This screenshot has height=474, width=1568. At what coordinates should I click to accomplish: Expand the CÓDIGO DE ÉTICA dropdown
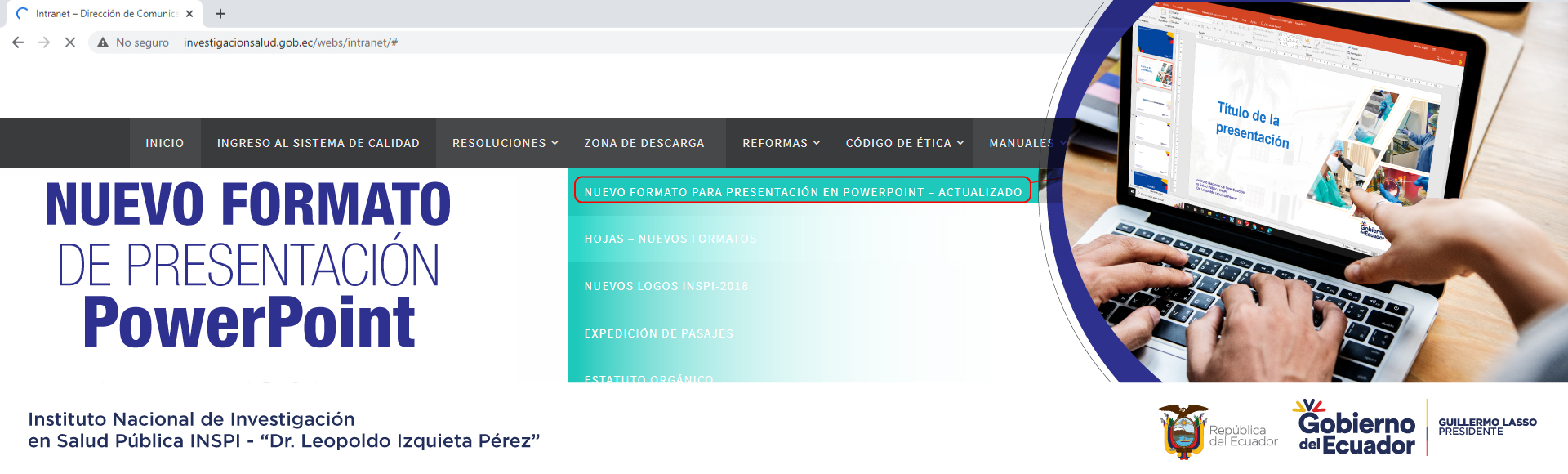[905, 143]
